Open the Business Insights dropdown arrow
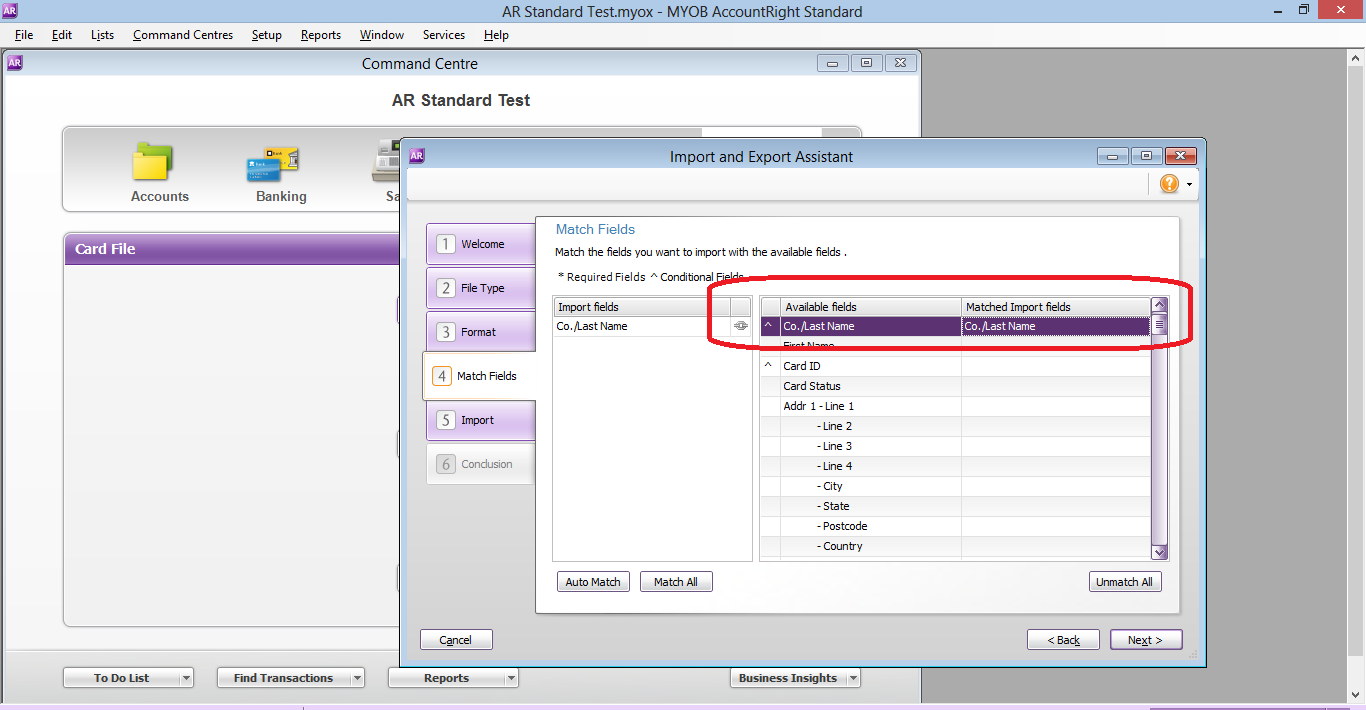 (853, 678)
